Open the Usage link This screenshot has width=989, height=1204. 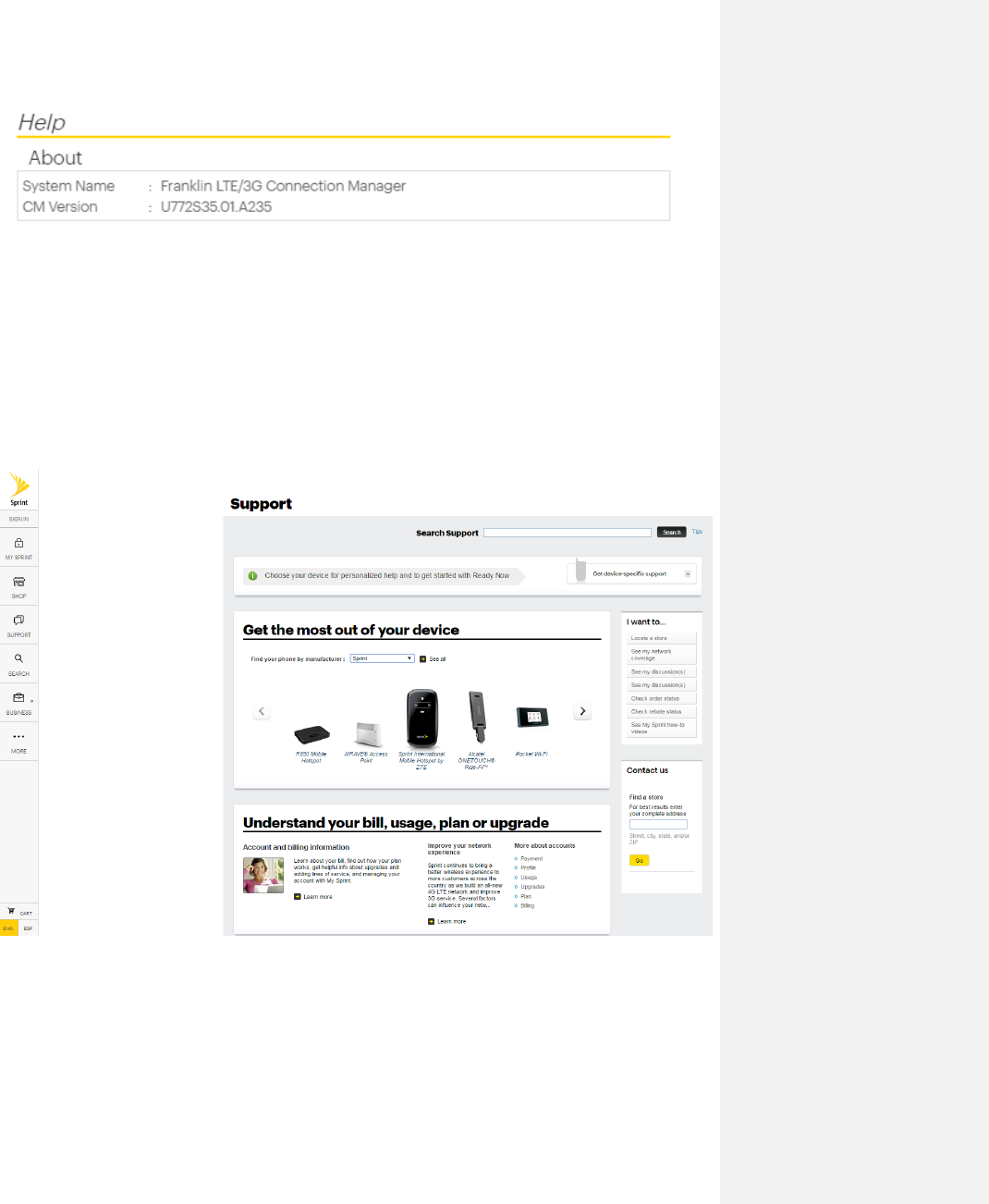coord(529,878)
